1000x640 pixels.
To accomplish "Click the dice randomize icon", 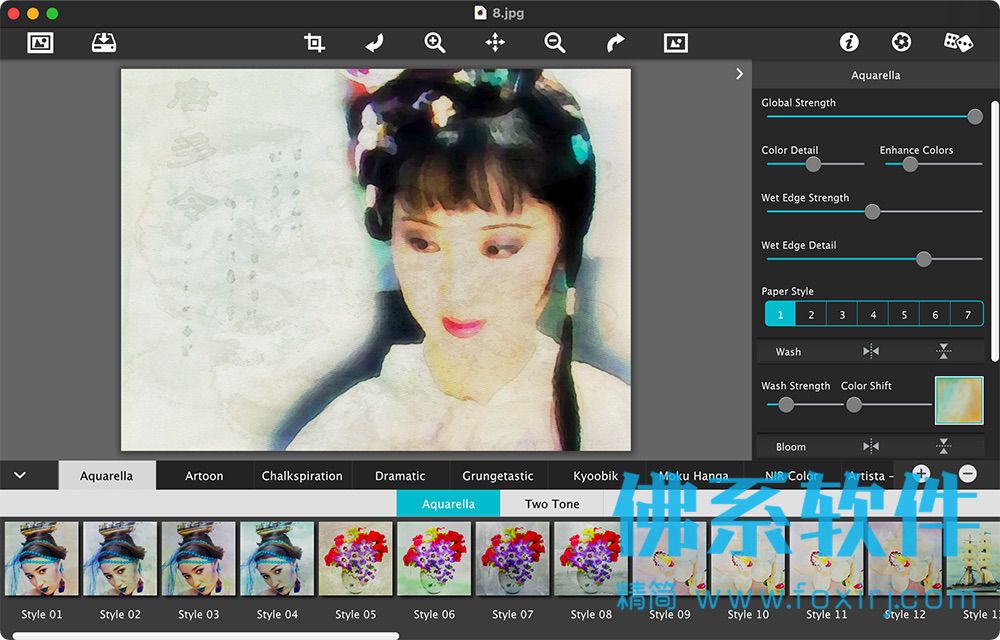I will coord(958,42).
